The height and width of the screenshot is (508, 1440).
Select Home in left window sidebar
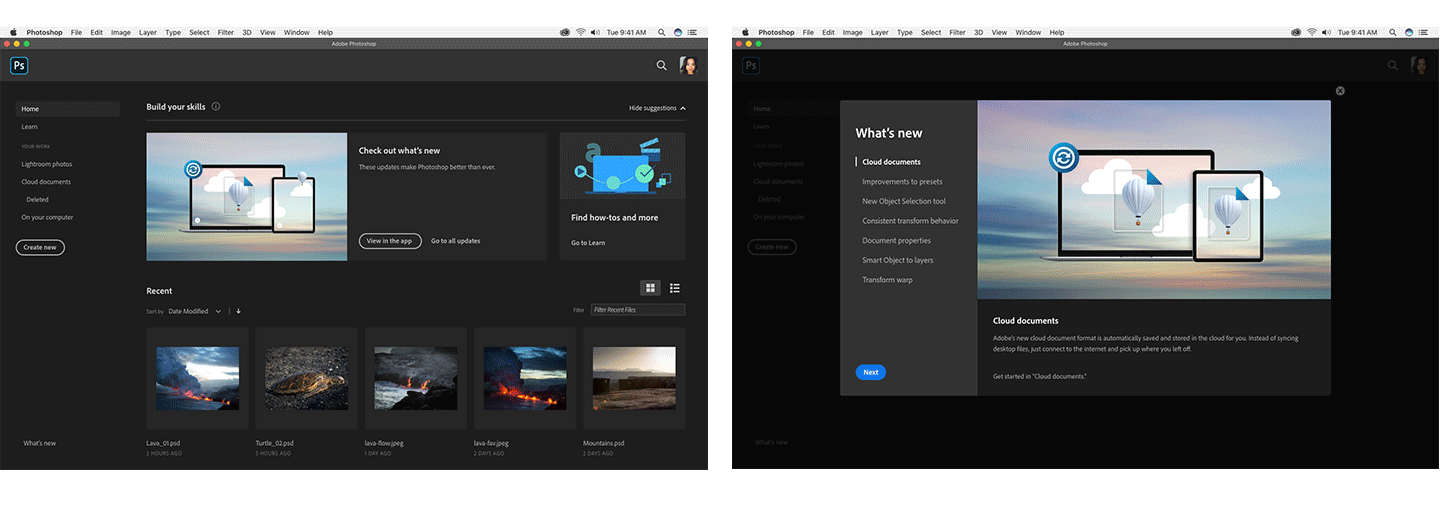(67, 109)
